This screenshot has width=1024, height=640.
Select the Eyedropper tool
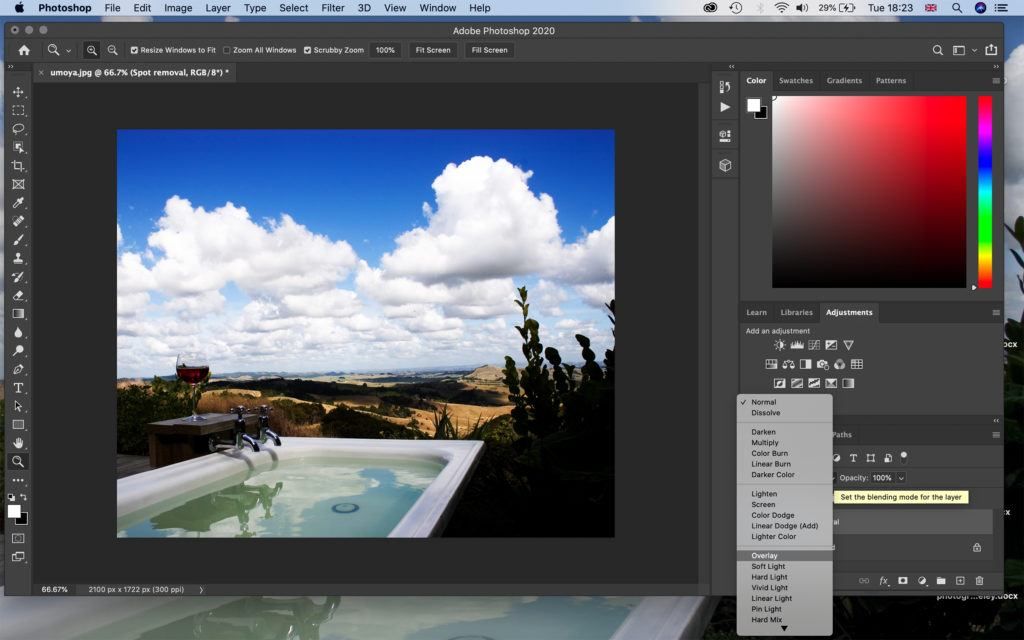pos(18,202)
